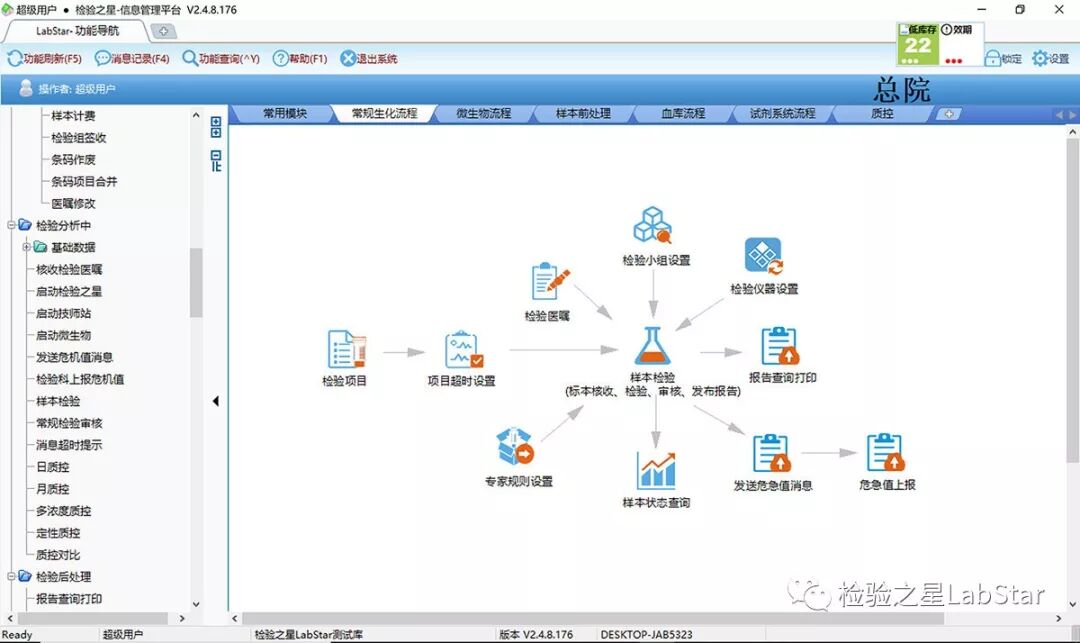Click the 效期 expiry indicator tile
The image size is (1080, 643).
coord(961,45)
